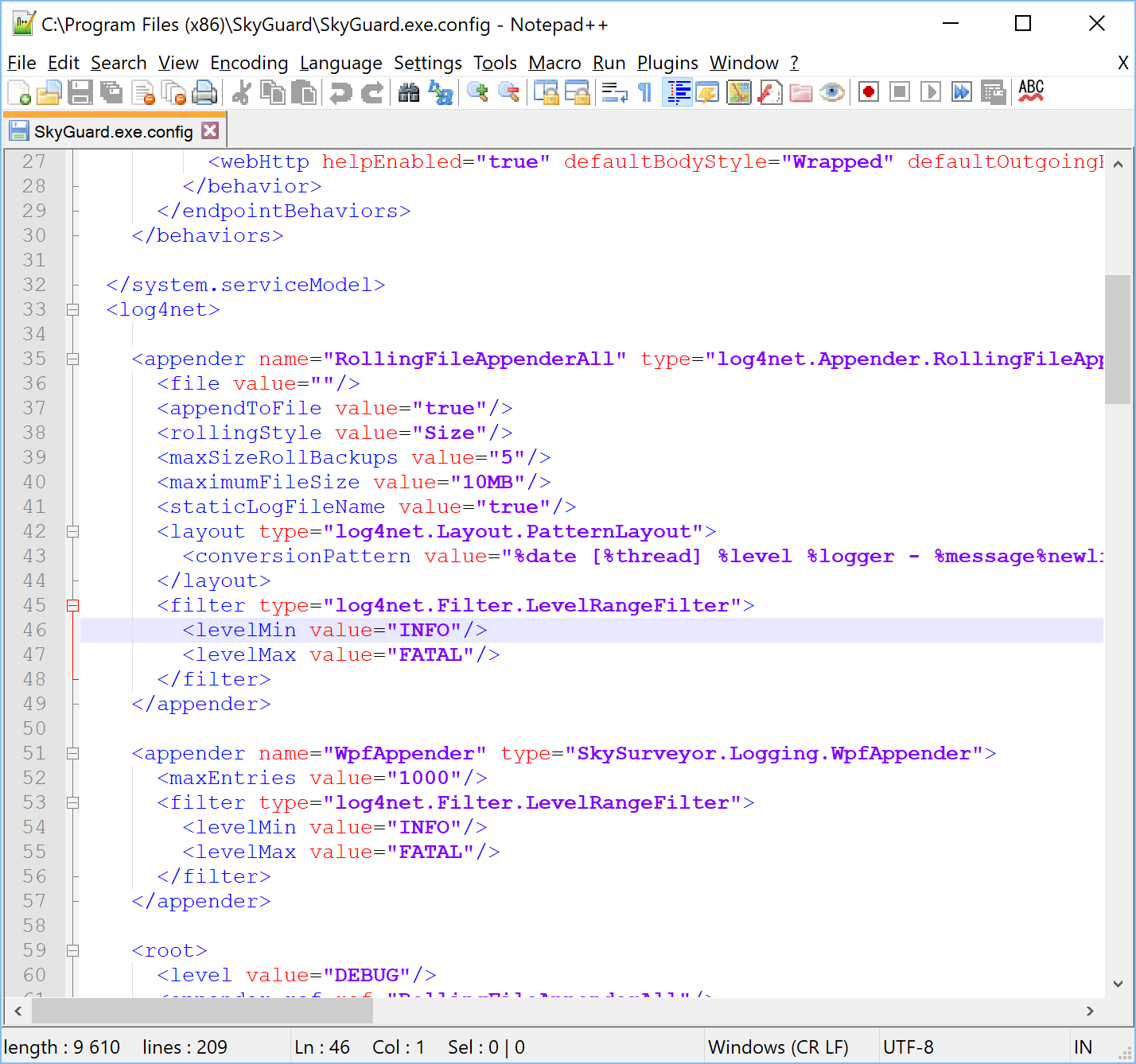This screenshot has height=1064, width=1136.
Task: Click the Redo arrow icon
Action: [372, 93]
